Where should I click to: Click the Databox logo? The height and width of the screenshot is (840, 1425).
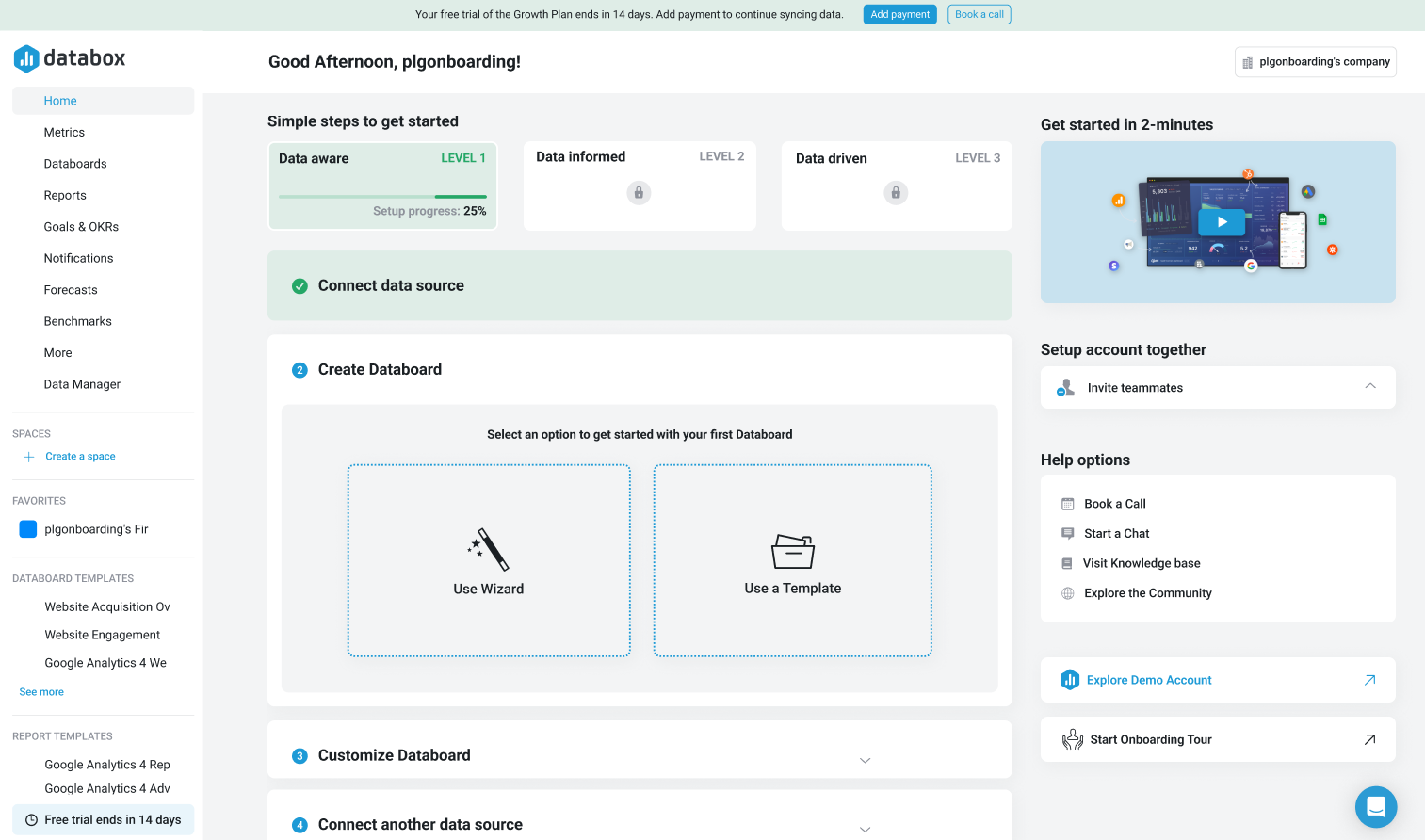click(70, 58)
